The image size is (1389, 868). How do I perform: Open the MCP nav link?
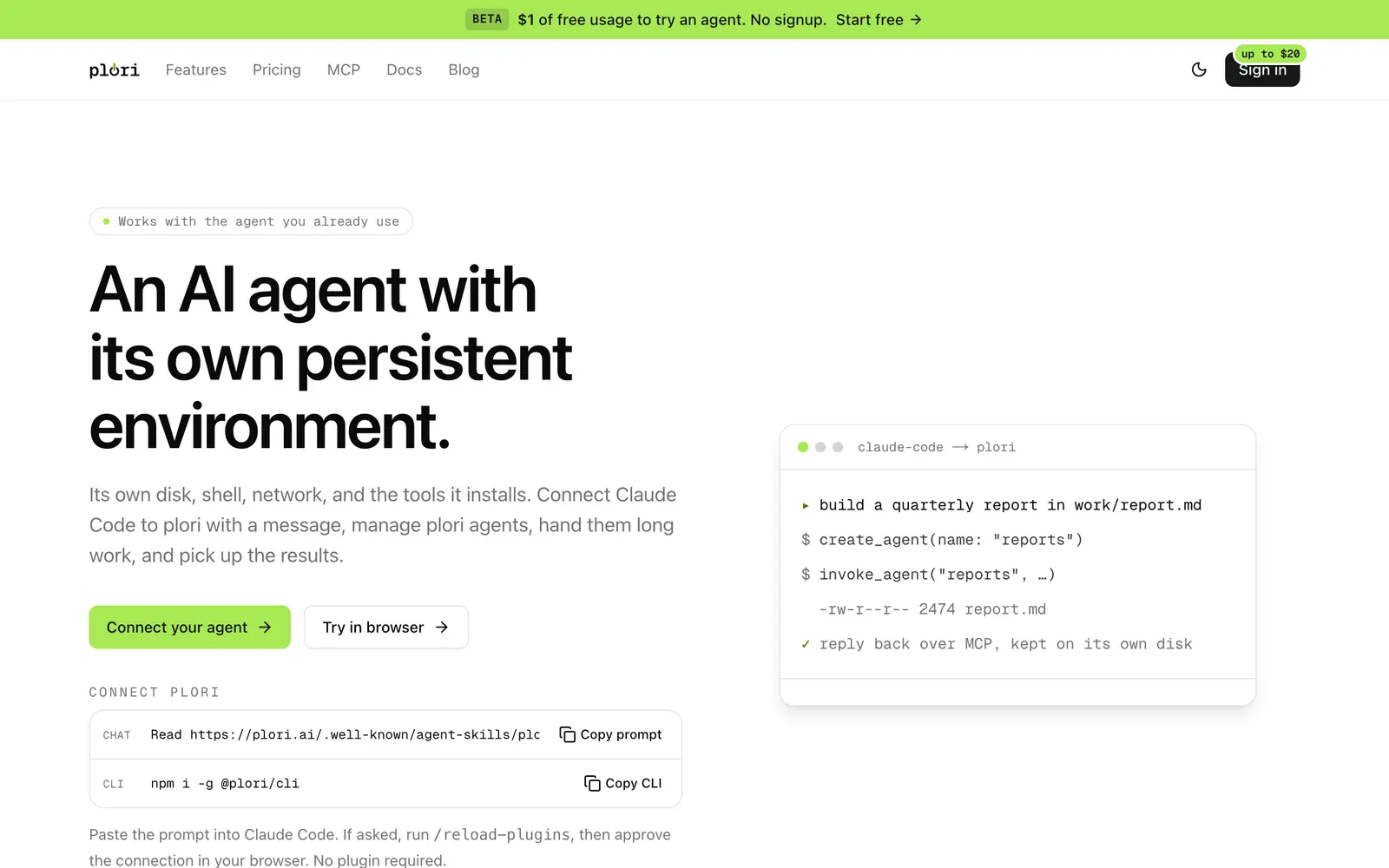click(x=344, y=69)
